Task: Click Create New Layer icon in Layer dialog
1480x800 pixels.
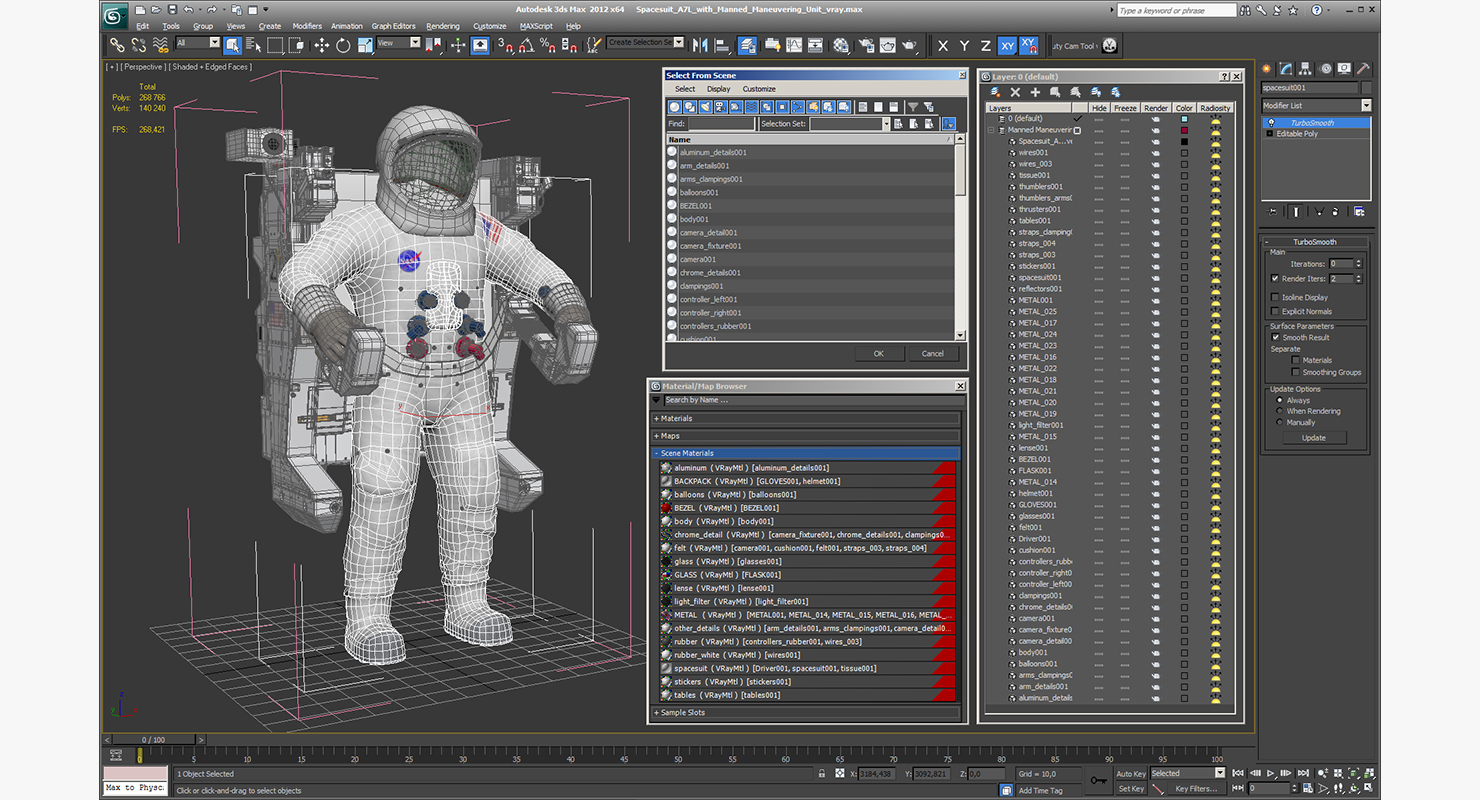Action: point(995,92)
